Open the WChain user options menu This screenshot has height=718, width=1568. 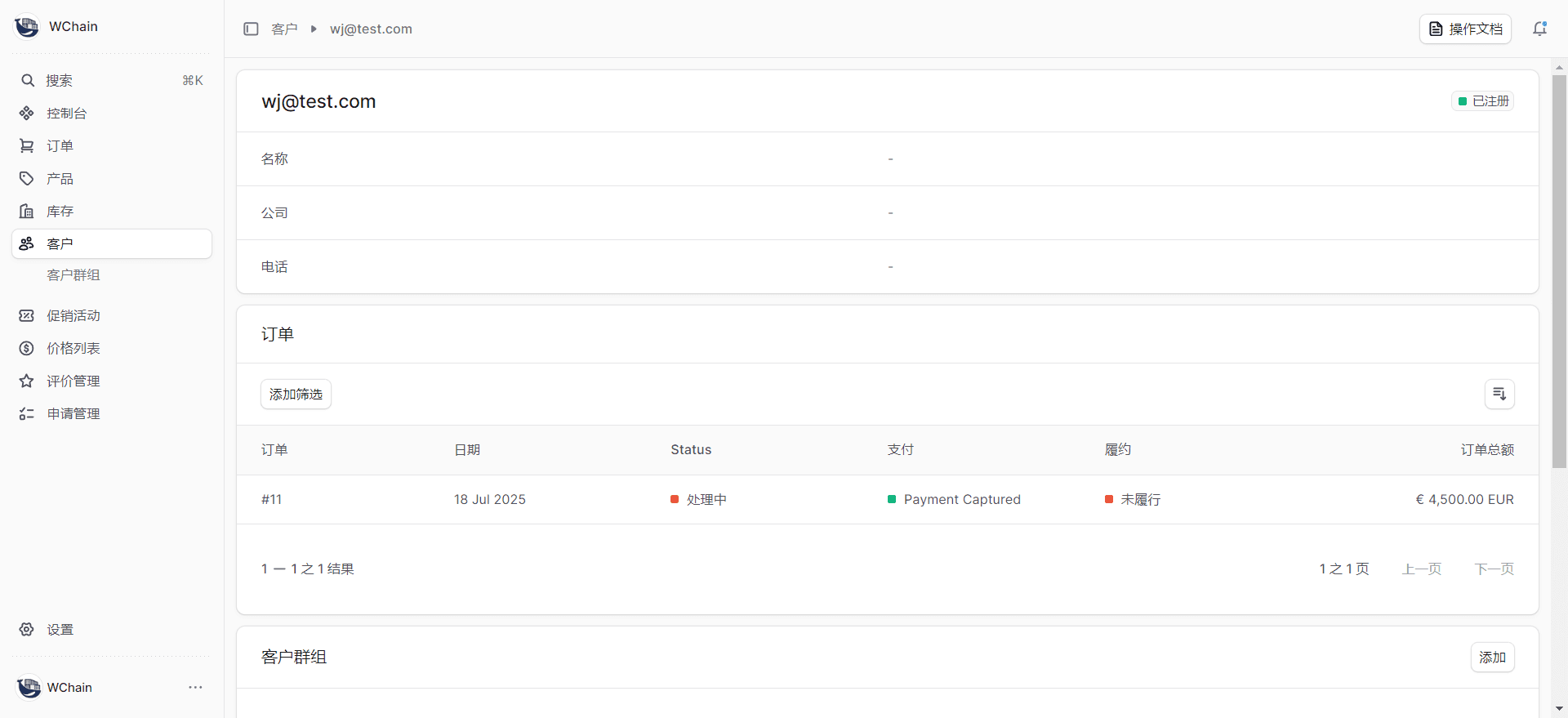click(x=195, y=688)
